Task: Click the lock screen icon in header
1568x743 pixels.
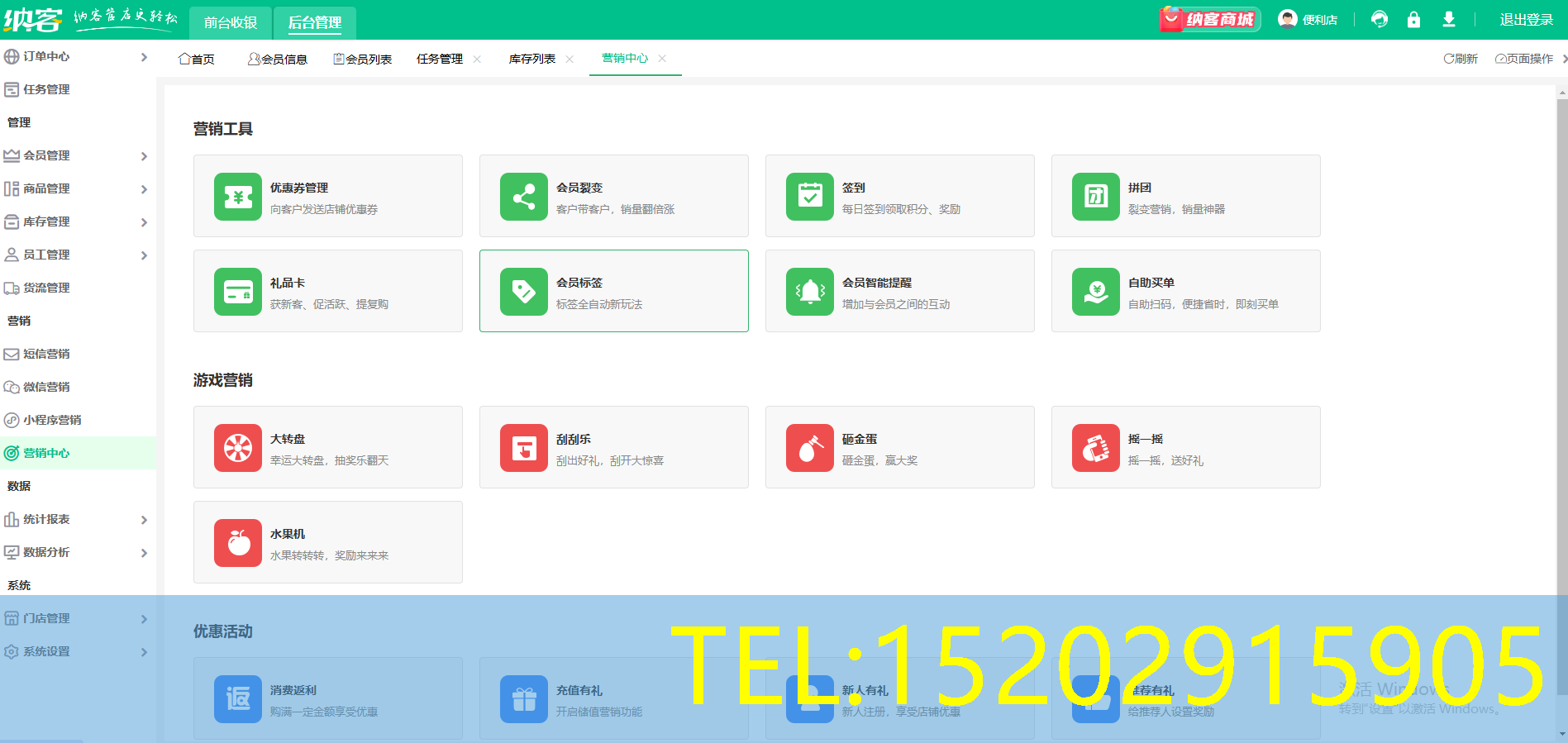Action: (1414, 19)
